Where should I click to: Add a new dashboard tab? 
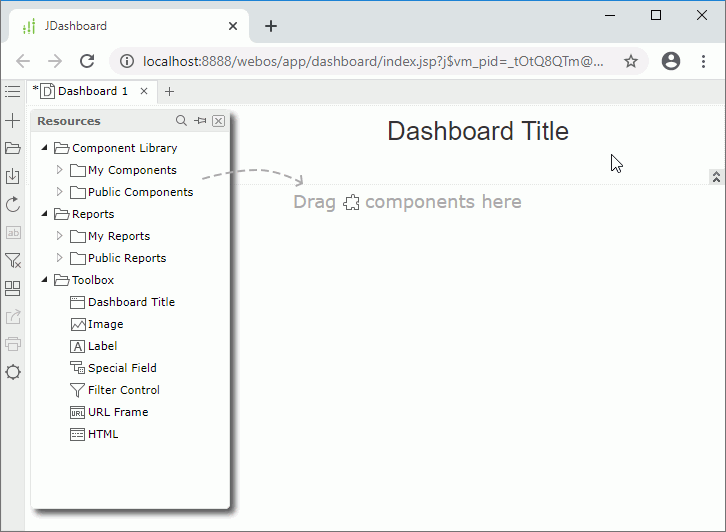(169, 92)
